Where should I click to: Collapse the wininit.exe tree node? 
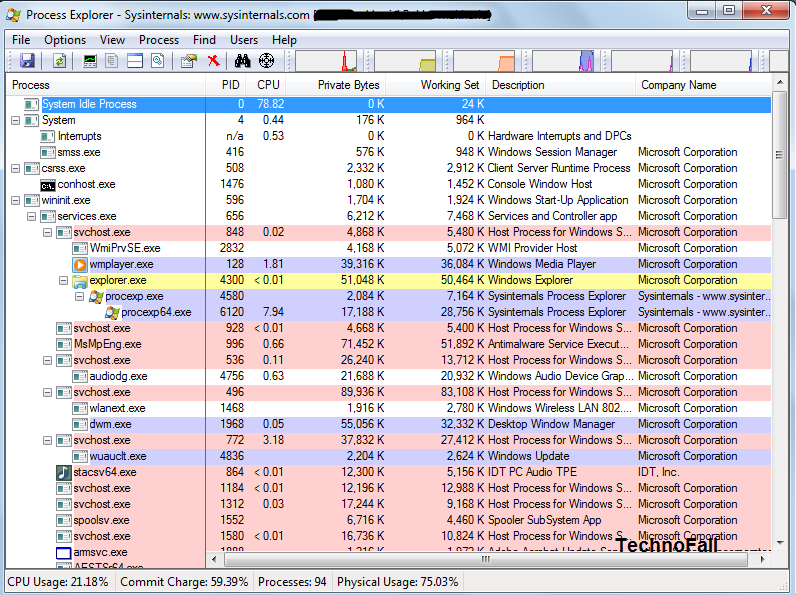tap(15, 201)
